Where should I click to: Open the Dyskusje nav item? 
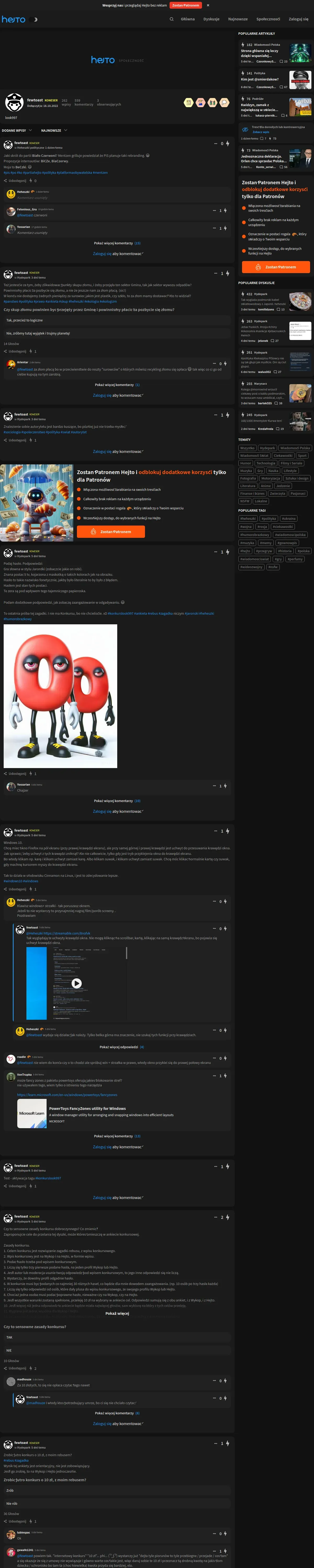[x=212, y=19]
